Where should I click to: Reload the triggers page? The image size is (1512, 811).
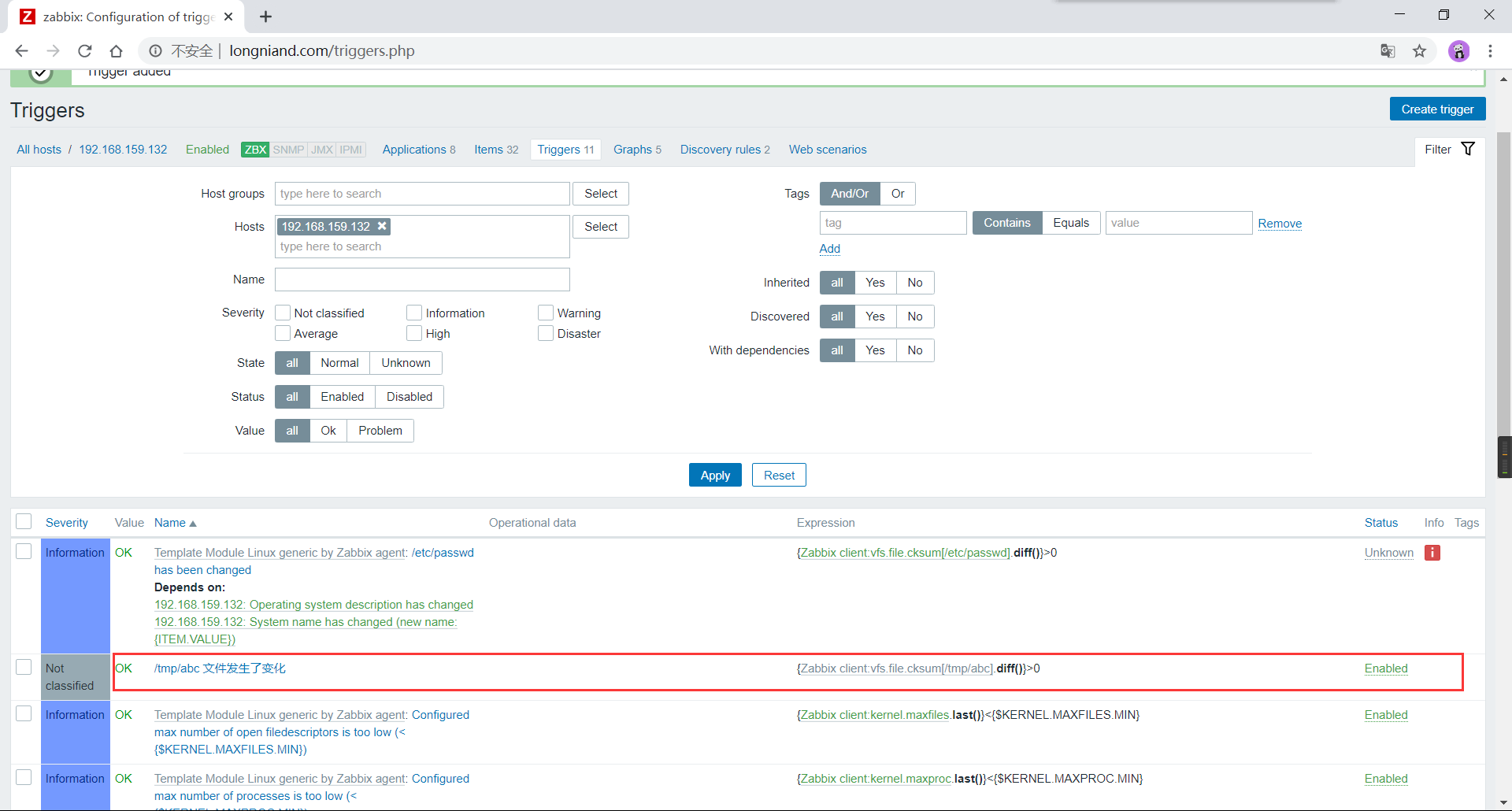84,51
